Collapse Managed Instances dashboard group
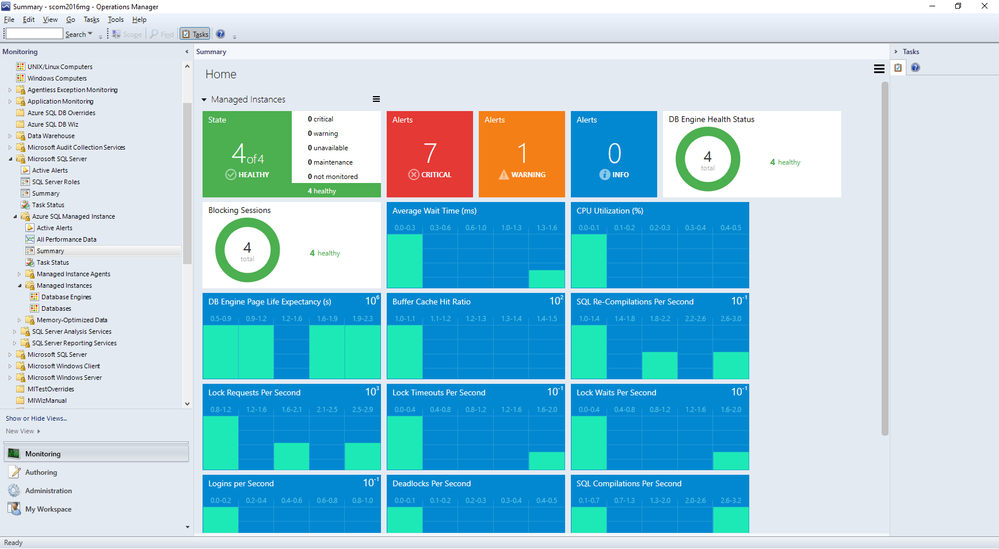Viewport: 999px width, 549px height. tap(205, 99)
